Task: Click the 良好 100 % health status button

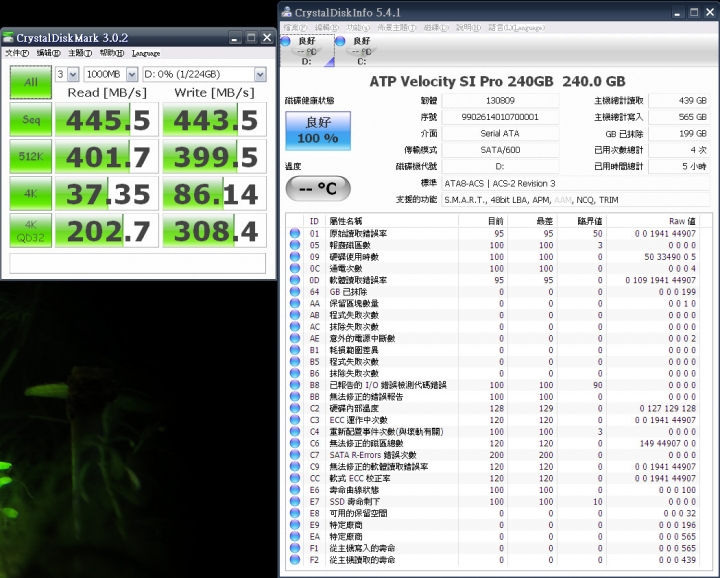Action: [x=318, y=131]
